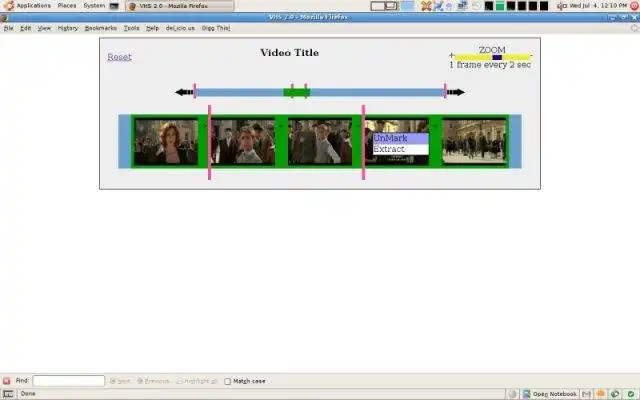Click the Firefox throbber icon
The image size is (640, 400).
click(634, 28)
